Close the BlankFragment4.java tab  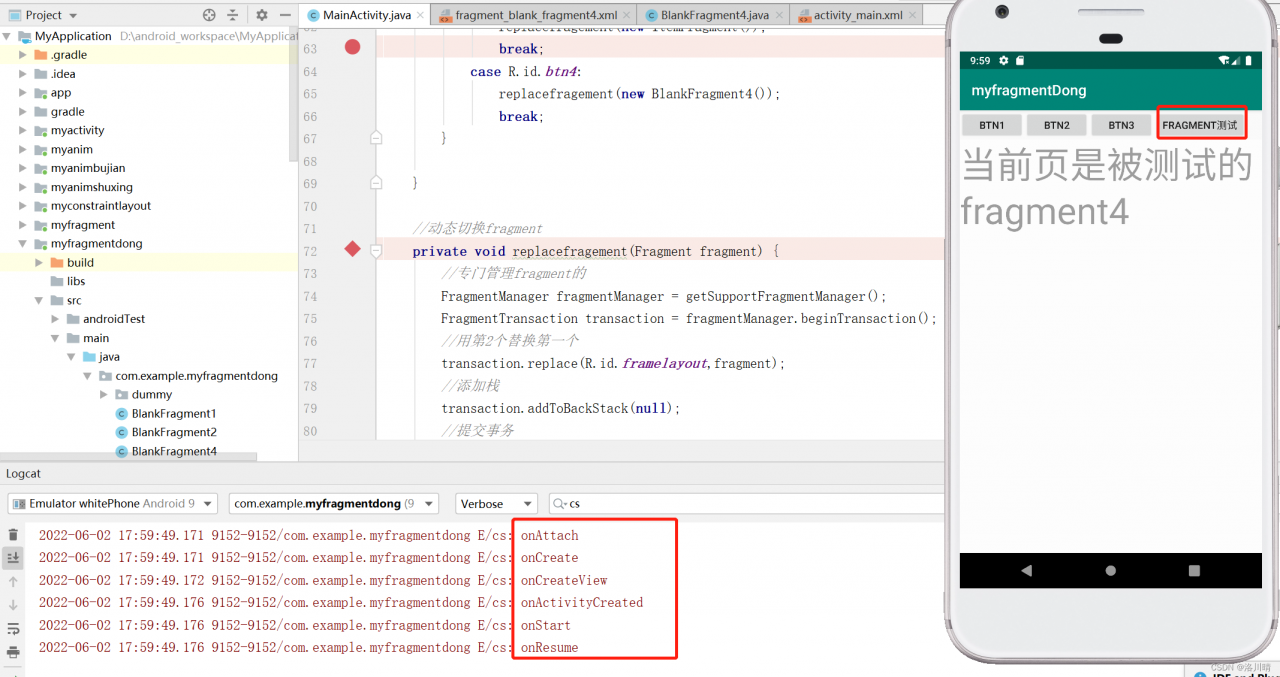tap(777, 15)
